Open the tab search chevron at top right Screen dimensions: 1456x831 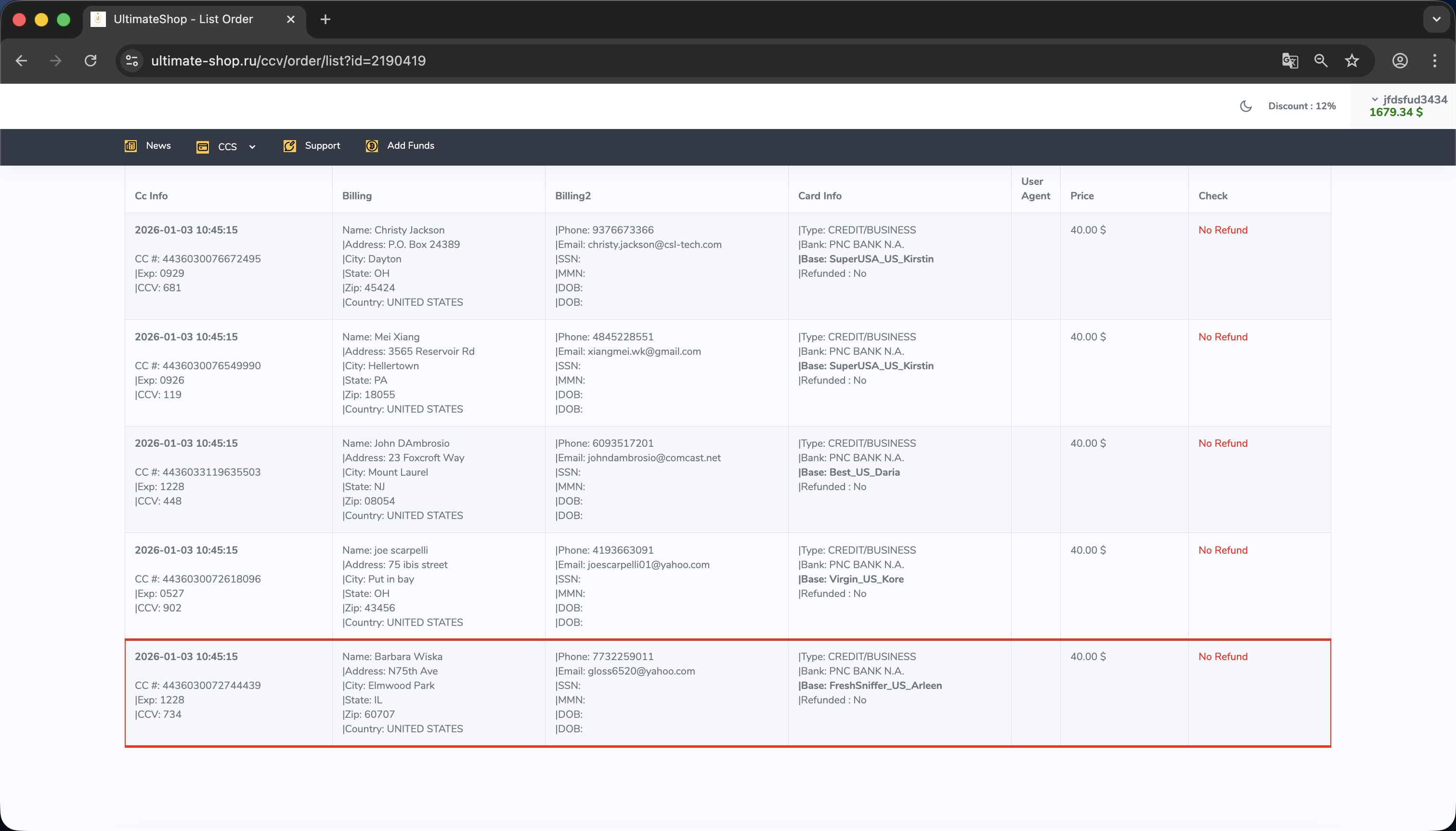click(x=1436, y=19)
